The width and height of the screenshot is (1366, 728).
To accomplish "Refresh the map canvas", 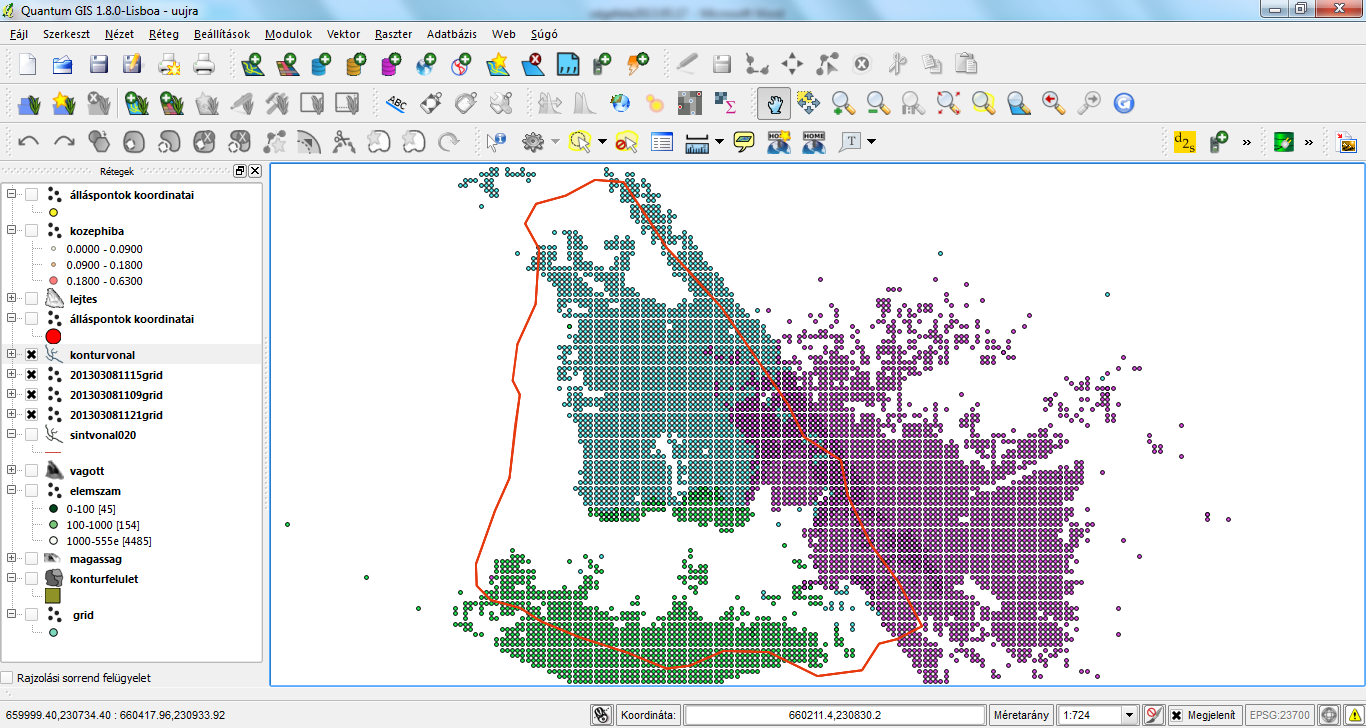I will 1124,102.
